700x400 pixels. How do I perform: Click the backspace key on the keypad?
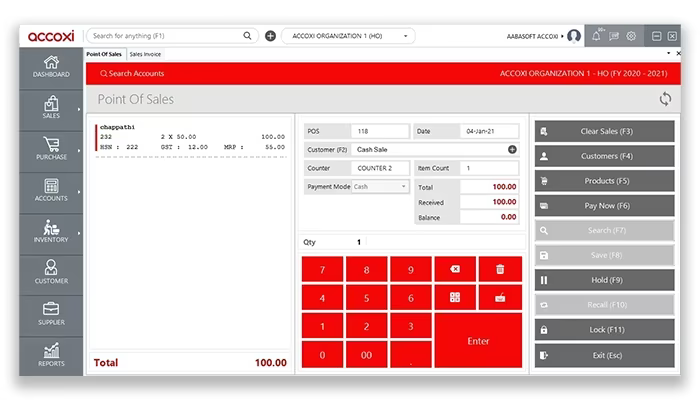point(455,269)
